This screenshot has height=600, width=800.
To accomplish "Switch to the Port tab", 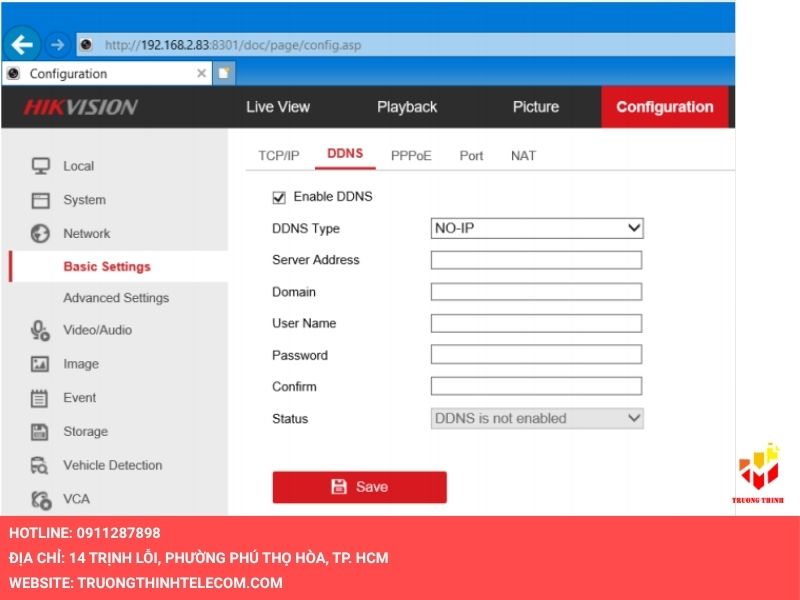I will click(471, 156).
